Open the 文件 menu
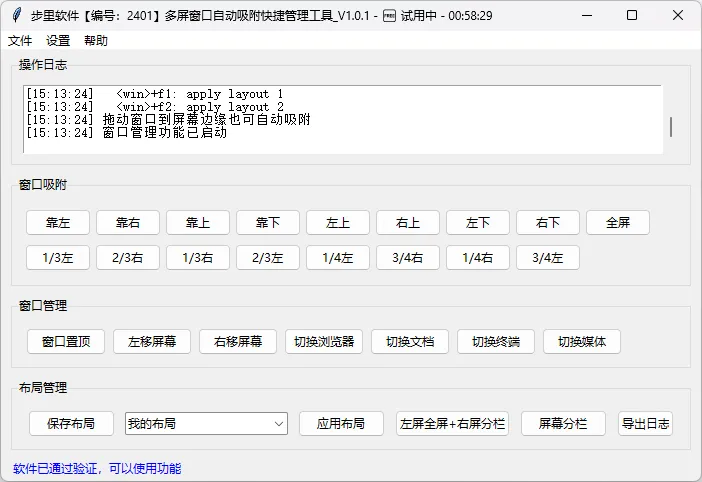This screenshot has height=482, width=702. pos(20,41)
